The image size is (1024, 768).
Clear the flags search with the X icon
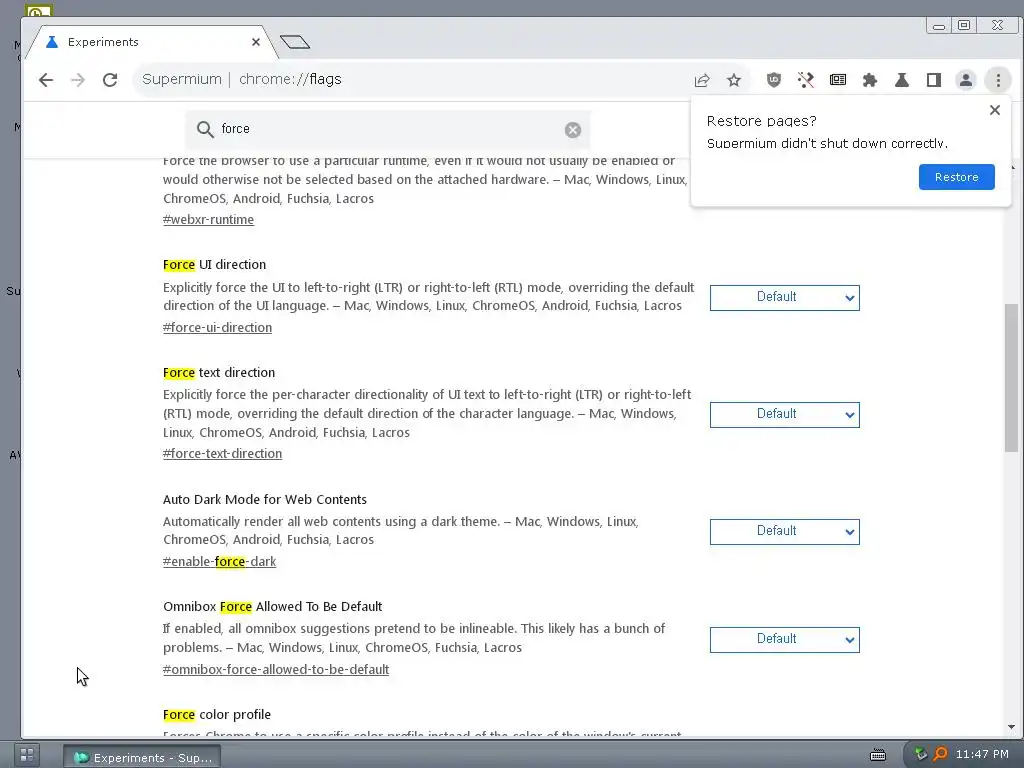point(573,130)
